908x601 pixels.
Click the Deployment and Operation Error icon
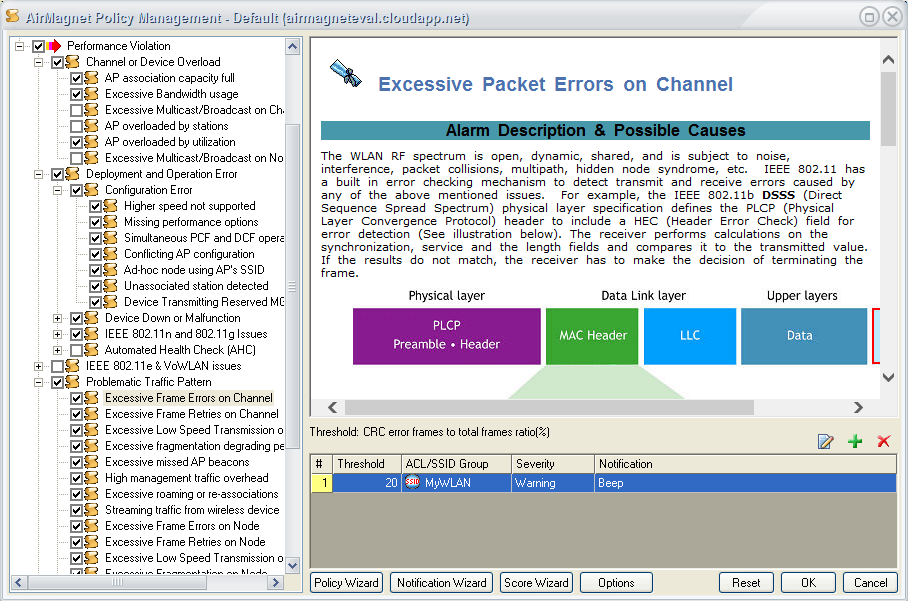click(x=73, y=174)
